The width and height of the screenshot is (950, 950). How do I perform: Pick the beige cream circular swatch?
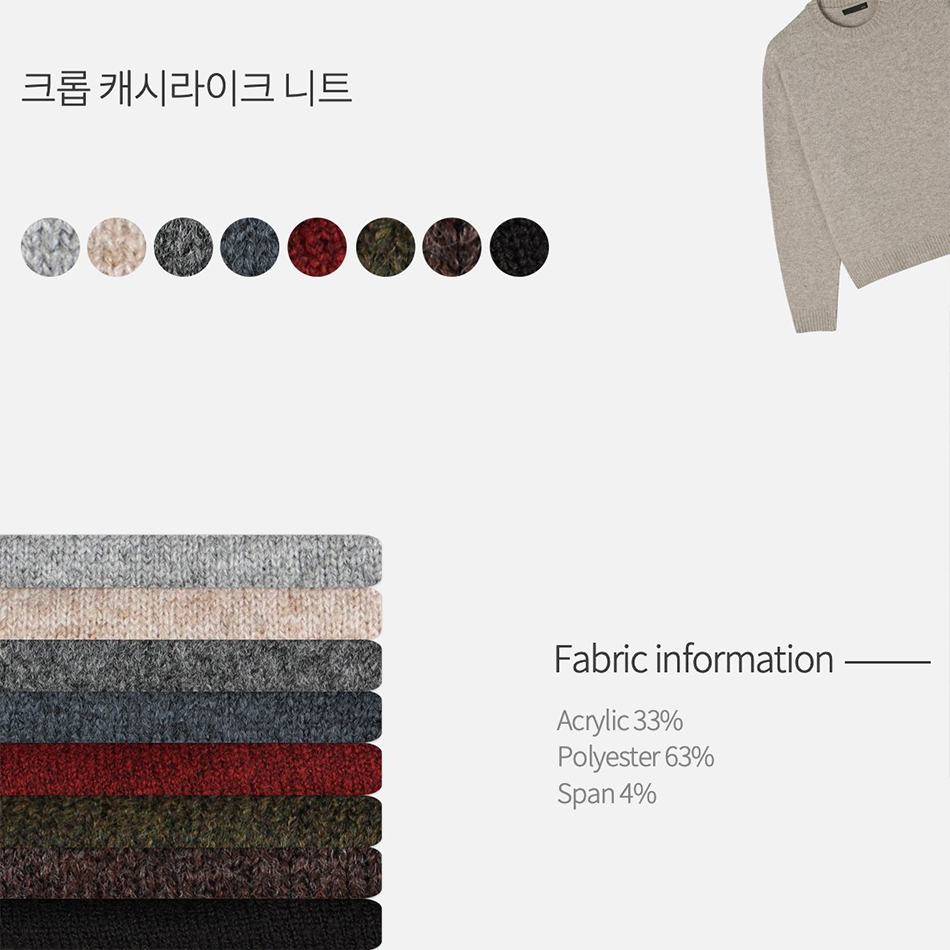pyautogui.click(x=116, y=247)
